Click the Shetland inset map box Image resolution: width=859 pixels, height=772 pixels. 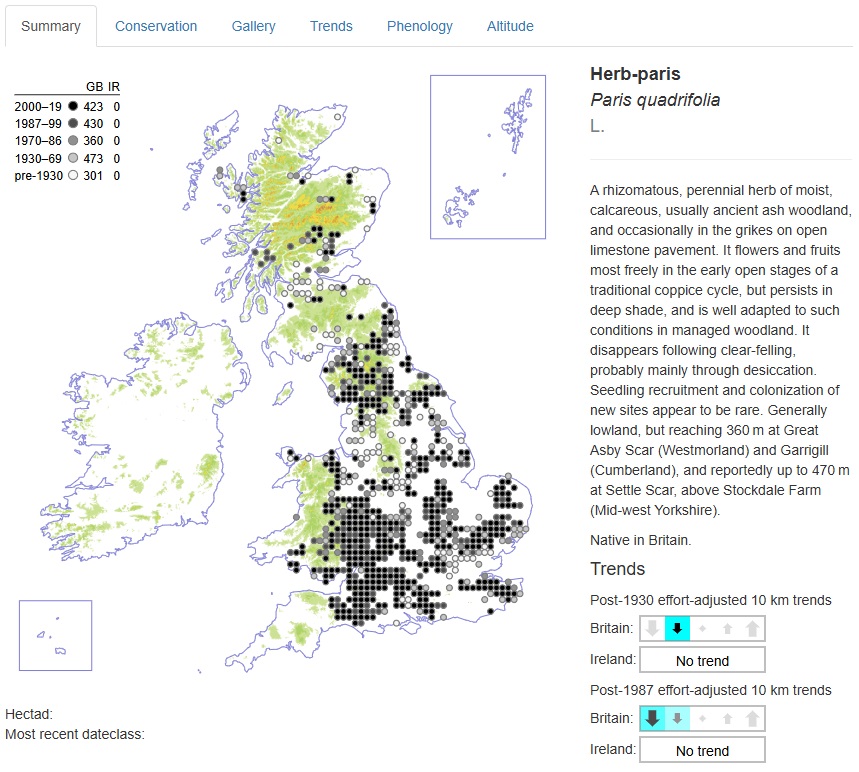pyautogui.click(x=488, y=157)
